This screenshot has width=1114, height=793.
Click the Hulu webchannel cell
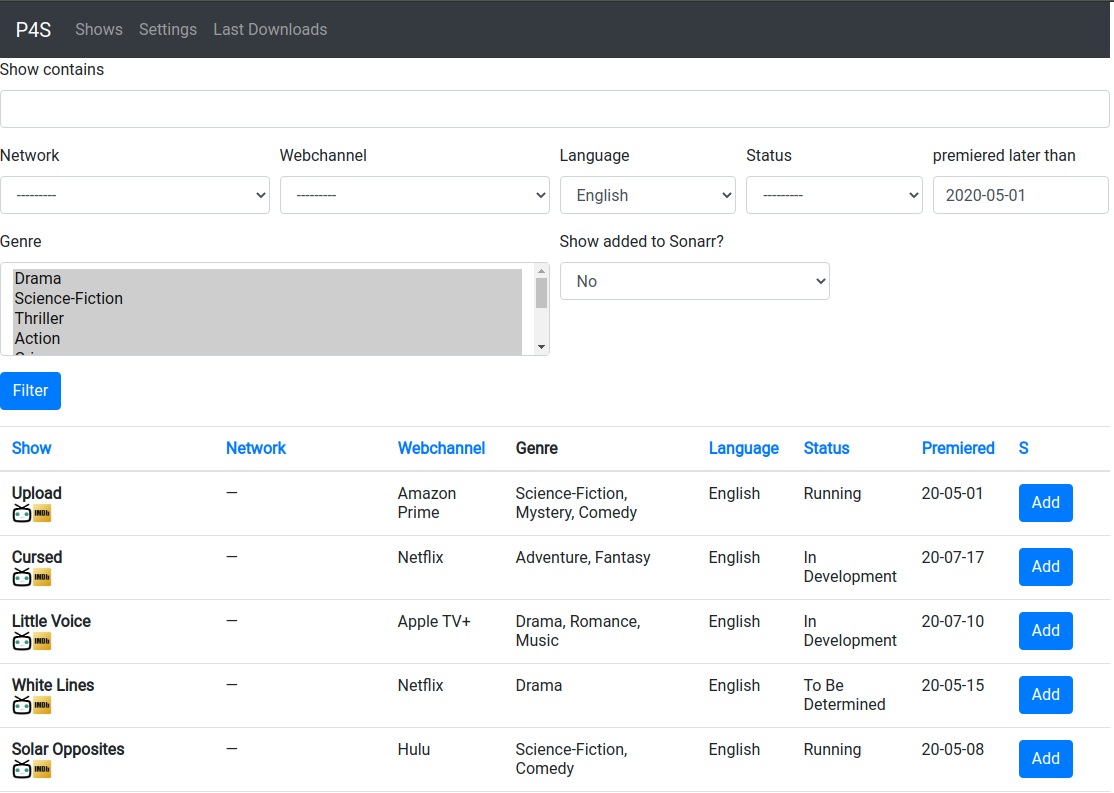(413, 749)
